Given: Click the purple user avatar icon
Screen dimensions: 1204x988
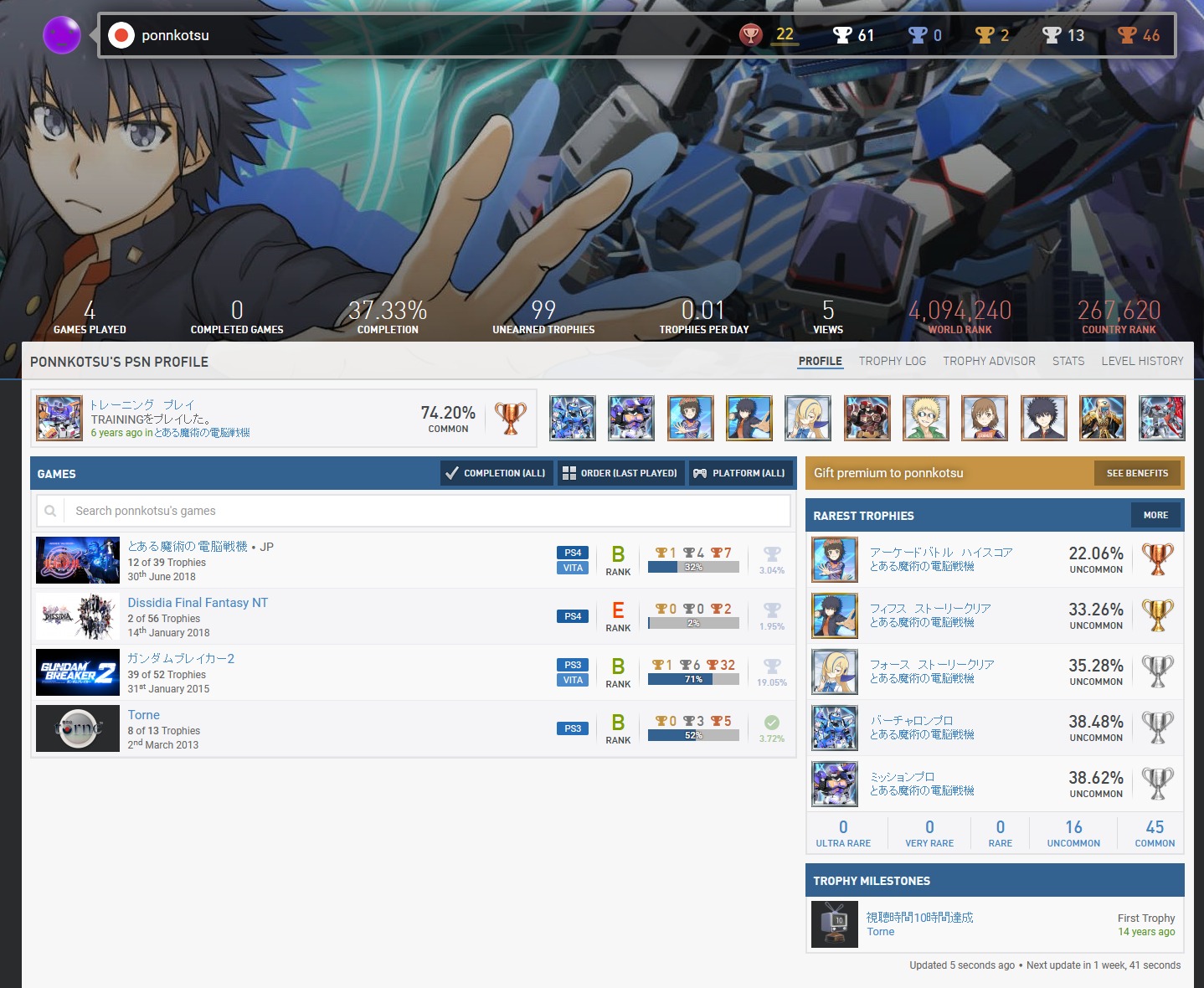Looking at the screenshot, I should pos(62,35).
